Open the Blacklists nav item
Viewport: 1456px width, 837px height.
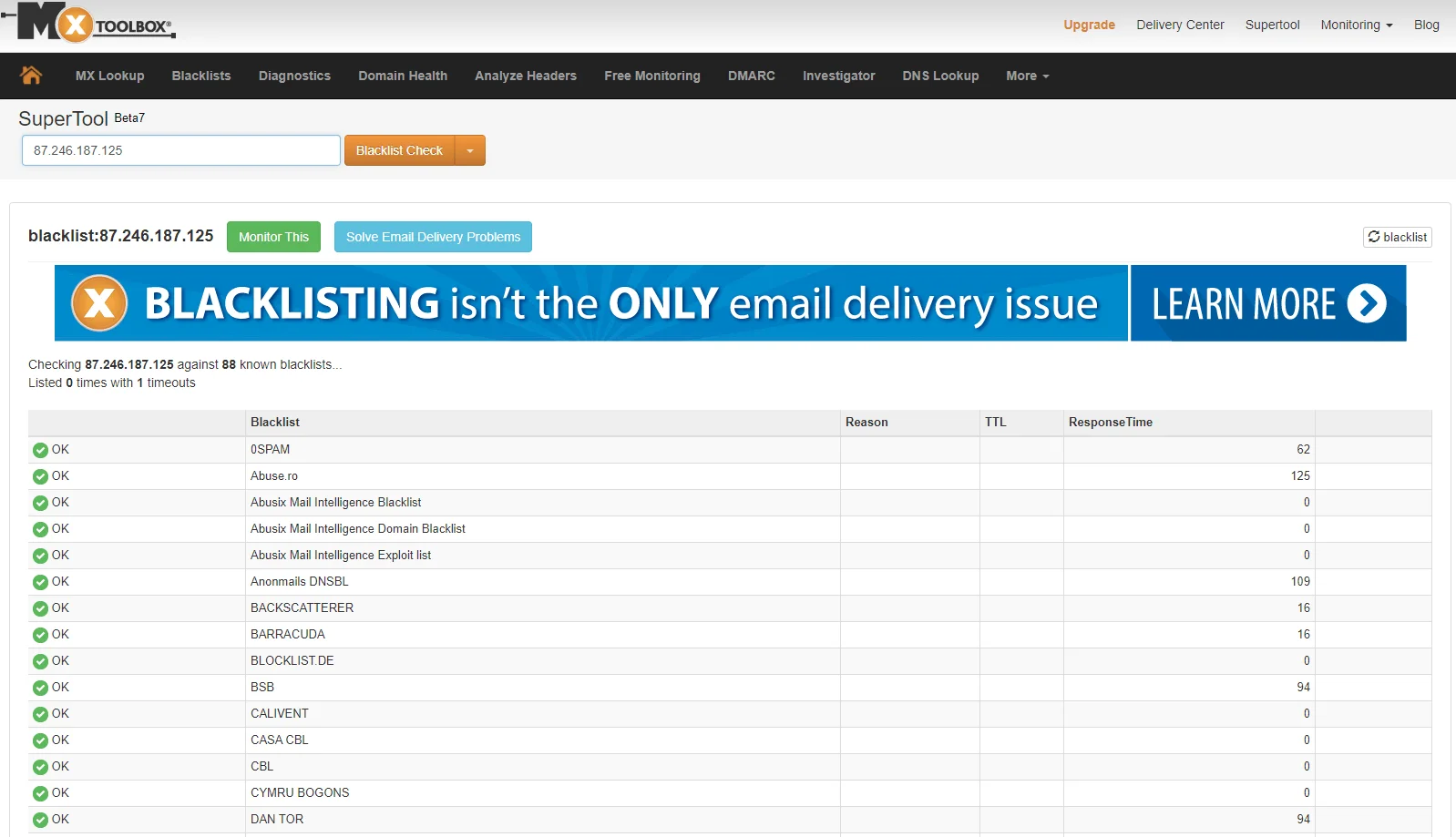pos(201,76)
